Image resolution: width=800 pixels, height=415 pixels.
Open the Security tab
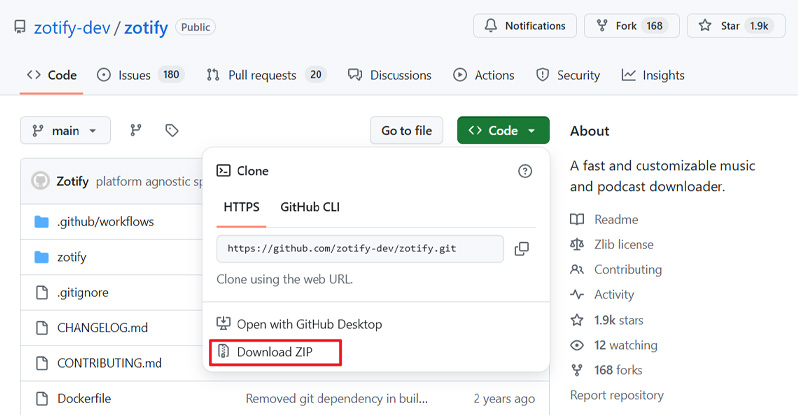[x=568, y=75]
